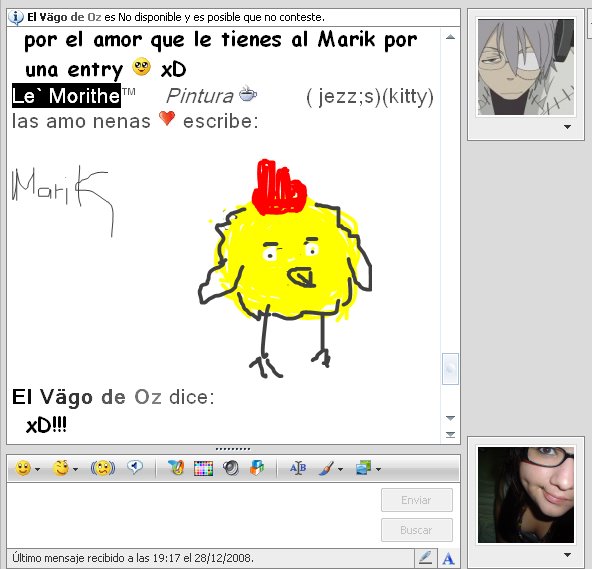Open the MSN activities butterfly icon
The image size is (592, 569).
click(x=176, y=468)
